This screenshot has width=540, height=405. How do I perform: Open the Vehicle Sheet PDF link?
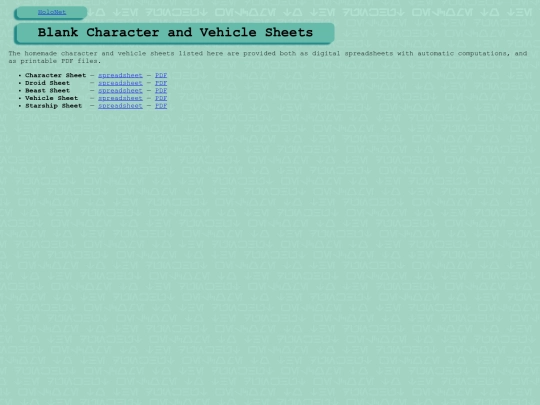161,98
